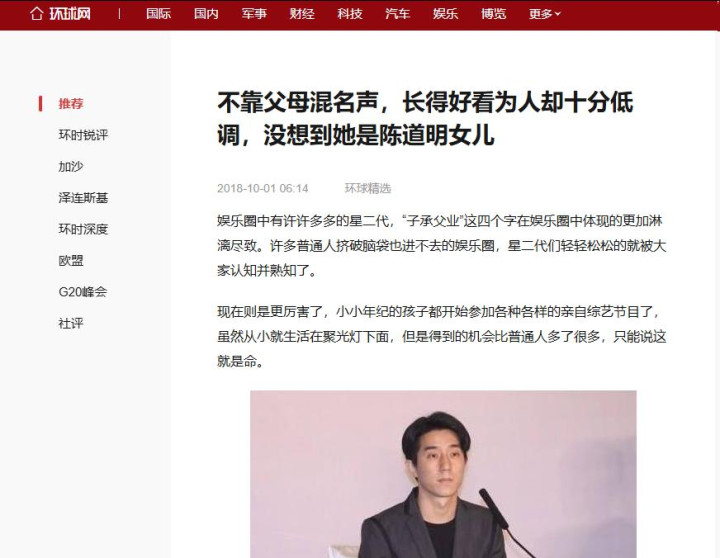720x558 pixels.
Task: Open the 加沙 sidebar topic
Action: click(71, 166)
